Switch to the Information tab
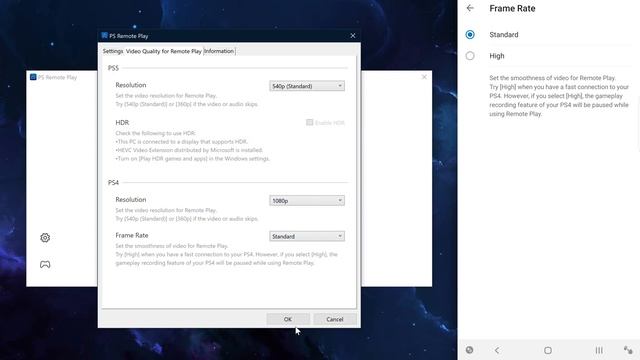This screenshot has height=360, width=640. [x=219, y=51]
